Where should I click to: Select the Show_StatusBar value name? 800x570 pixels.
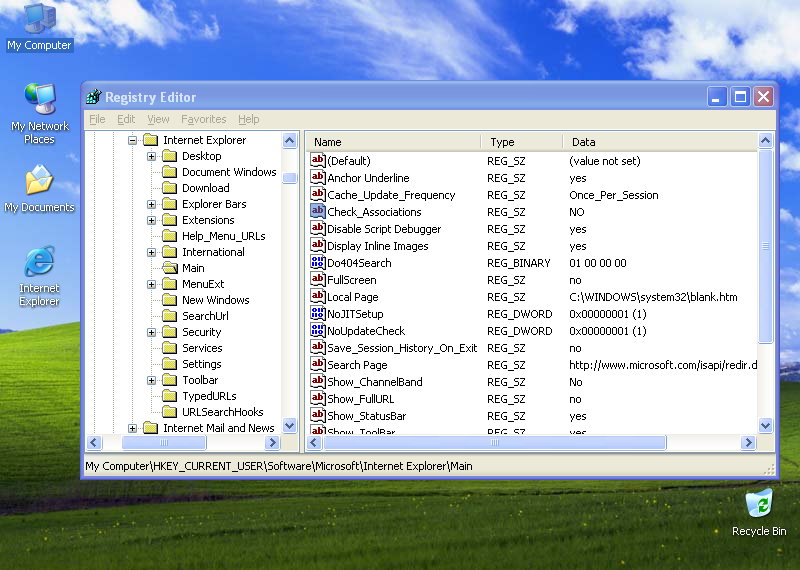(366, 416)
